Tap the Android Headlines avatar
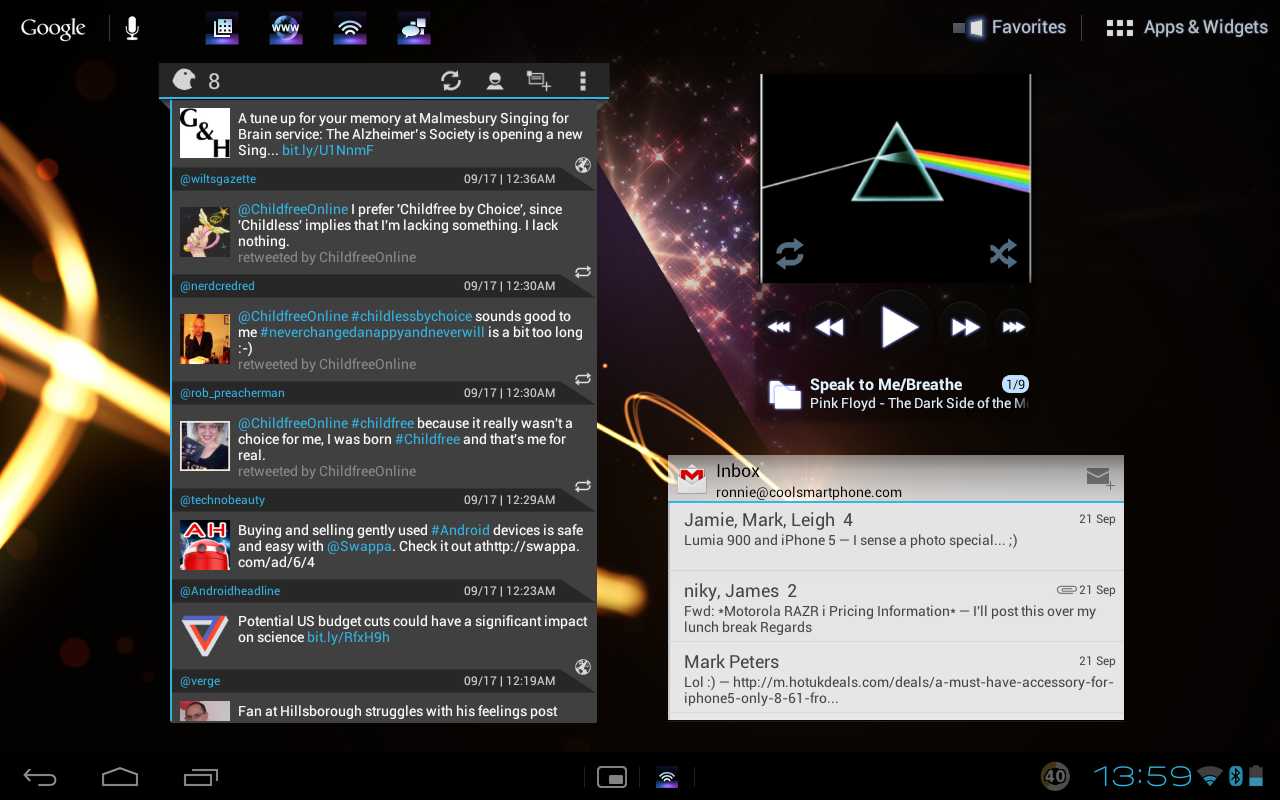Screen dimensions: 1280x800 (x=205, y=545)
